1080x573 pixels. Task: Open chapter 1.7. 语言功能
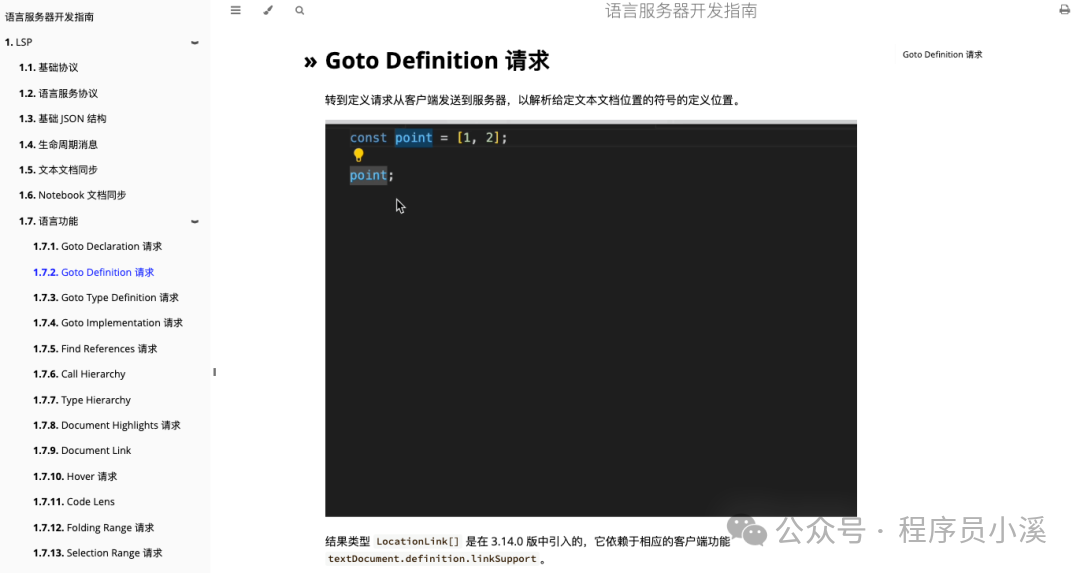[48, 221]
